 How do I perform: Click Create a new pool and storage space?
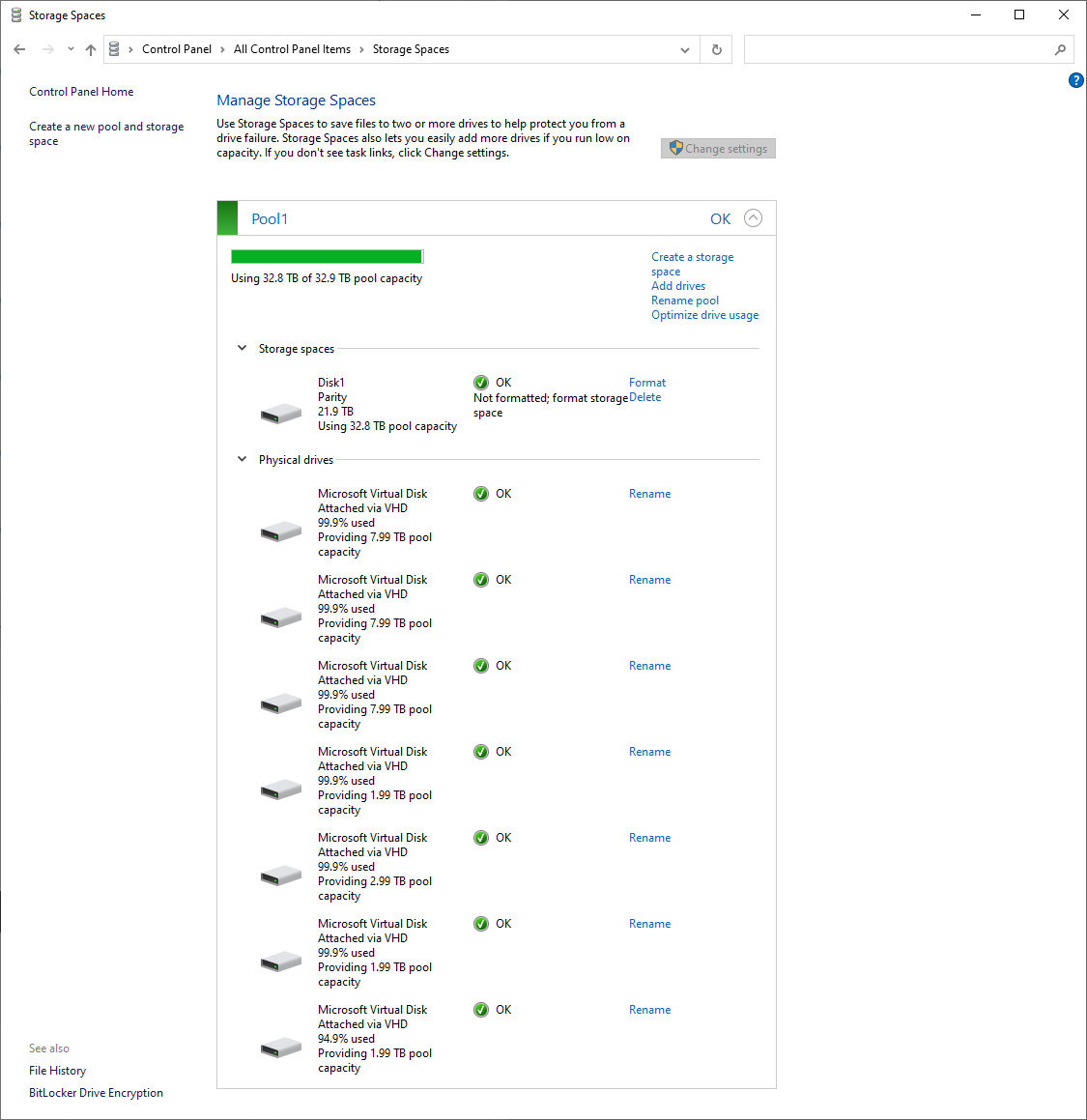106,133
